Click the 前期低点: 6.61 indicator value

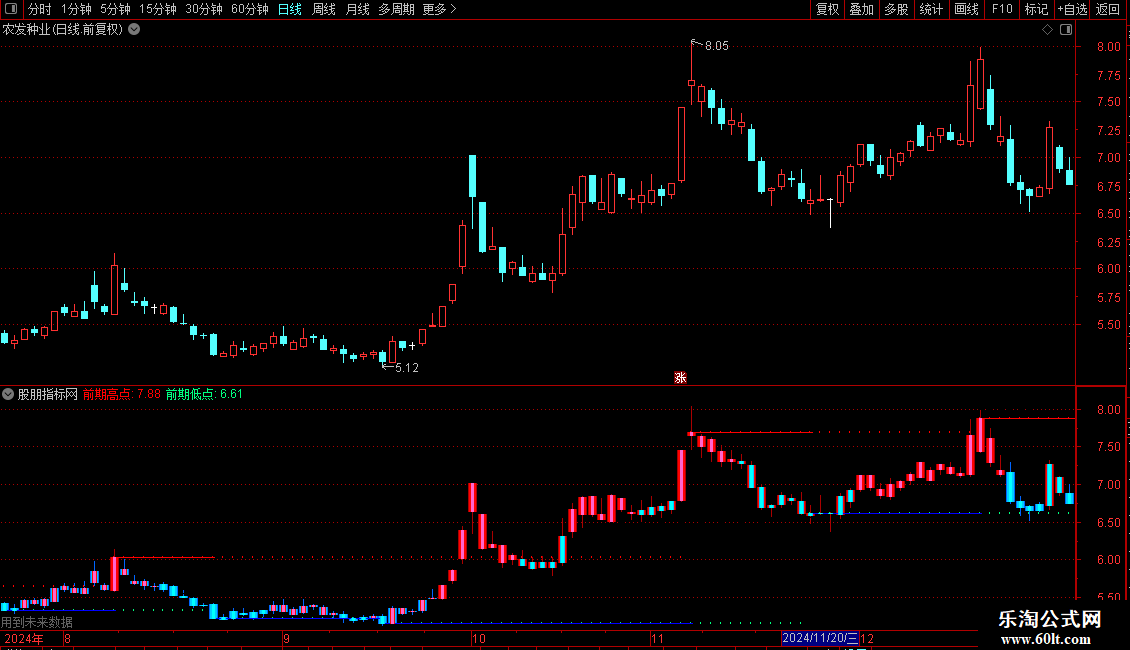pyautogui.click(x=204, y=394)
